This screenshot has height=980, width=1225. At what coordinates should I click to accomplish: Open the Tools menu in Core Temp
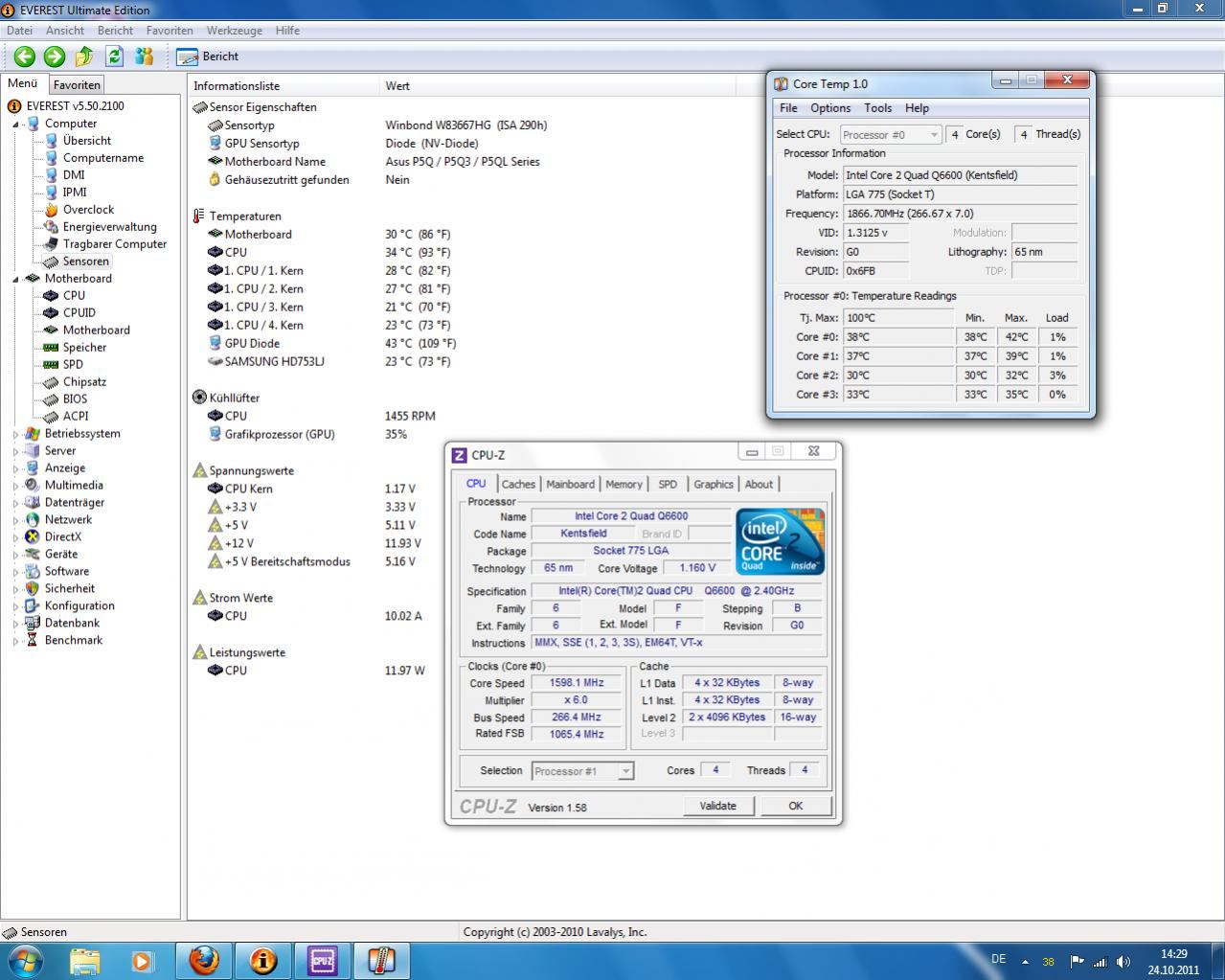tap(877, 108)
